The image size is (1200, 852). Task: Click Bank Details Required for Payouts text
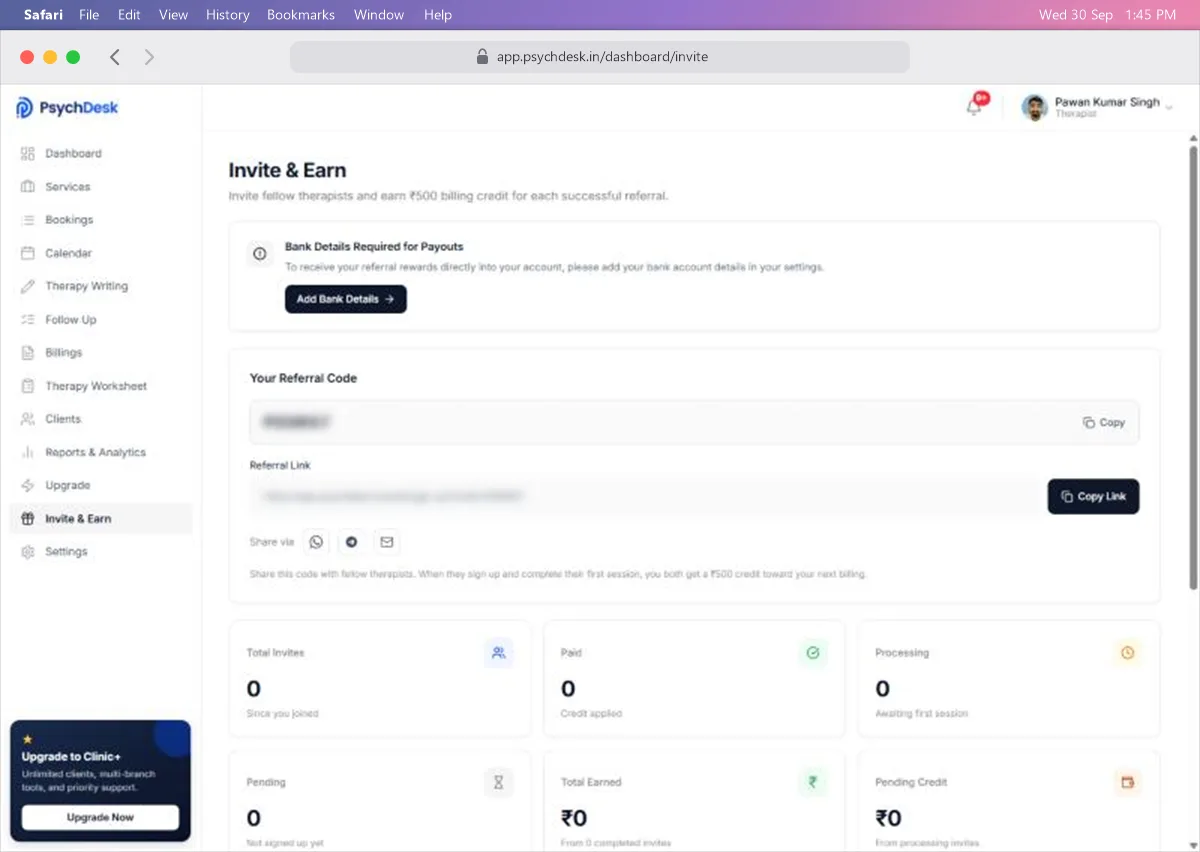pos(374,246)
